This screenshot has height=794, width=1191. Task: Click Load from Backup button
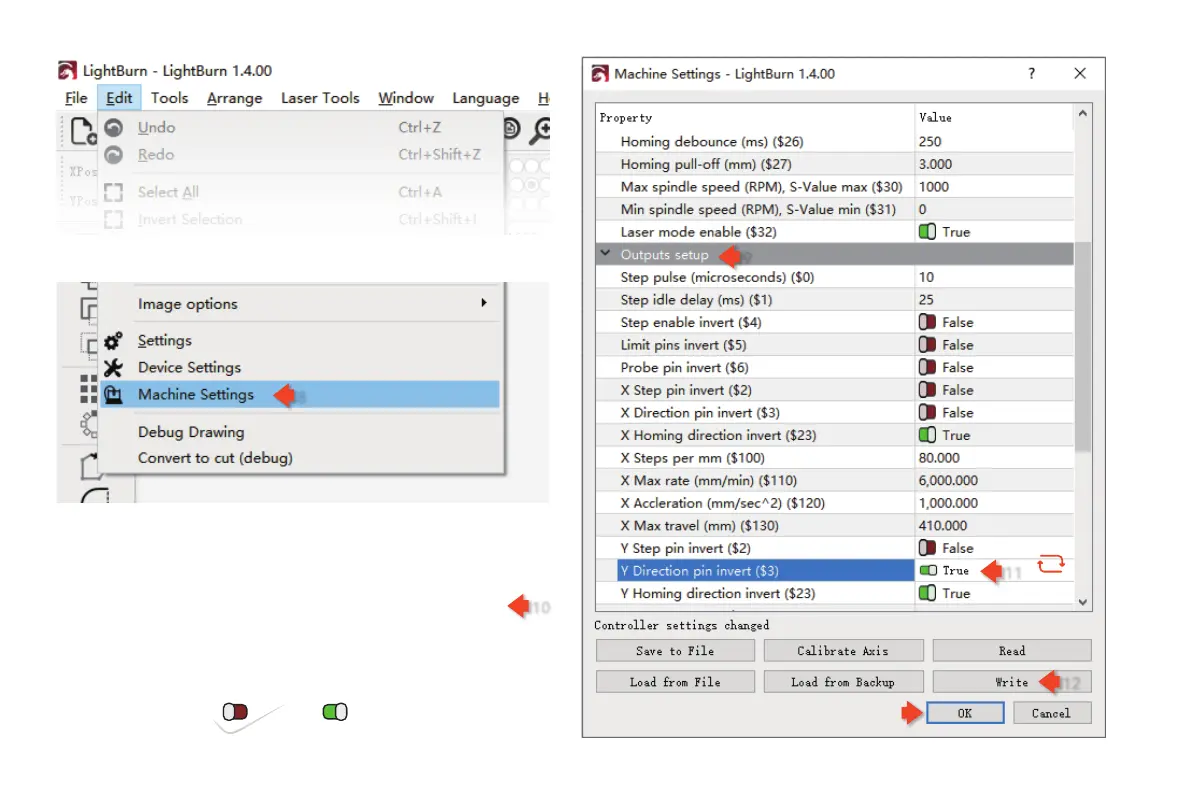[843, 682]
